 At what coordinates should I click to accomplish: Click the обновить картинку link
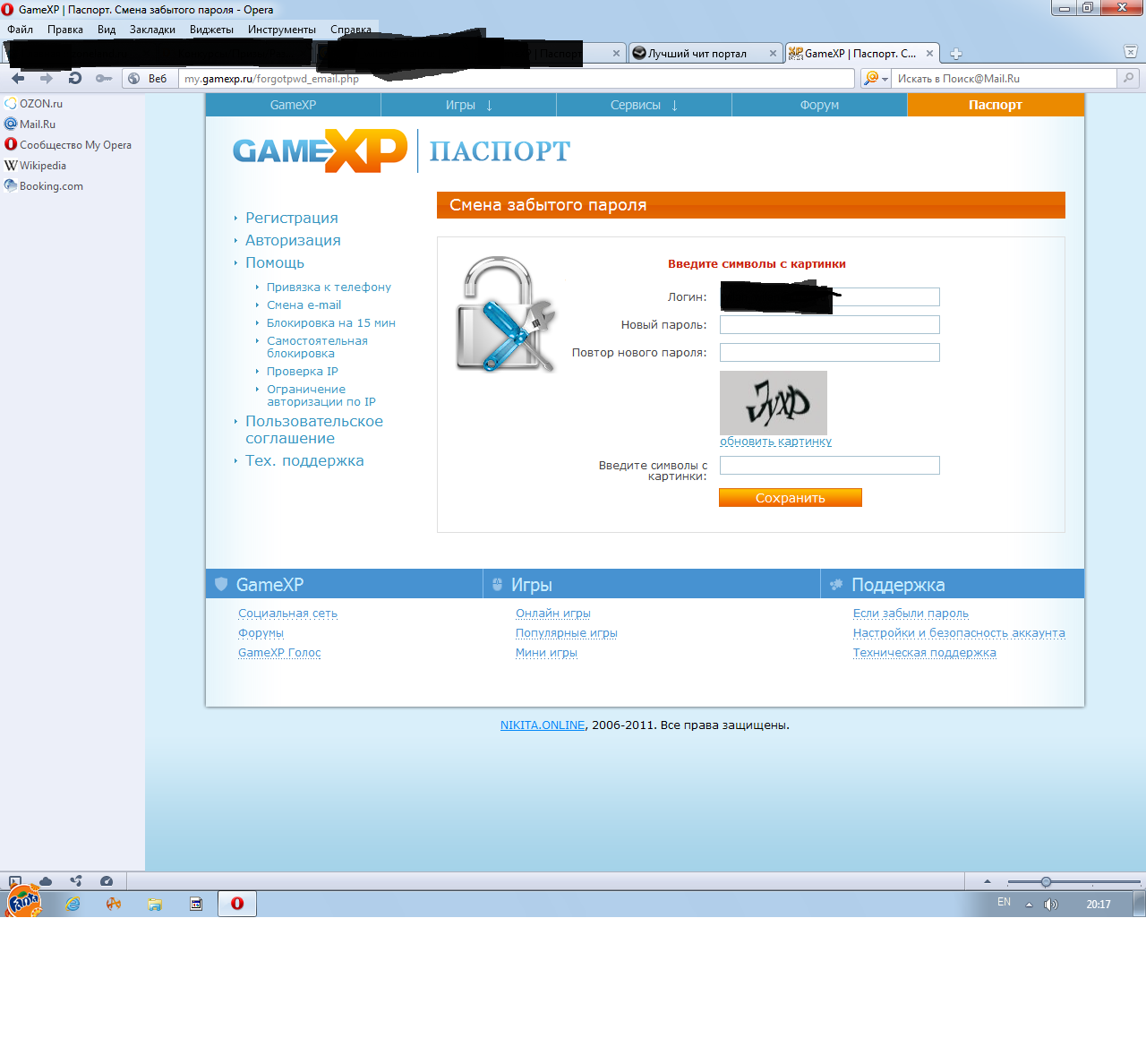point(775,442)
